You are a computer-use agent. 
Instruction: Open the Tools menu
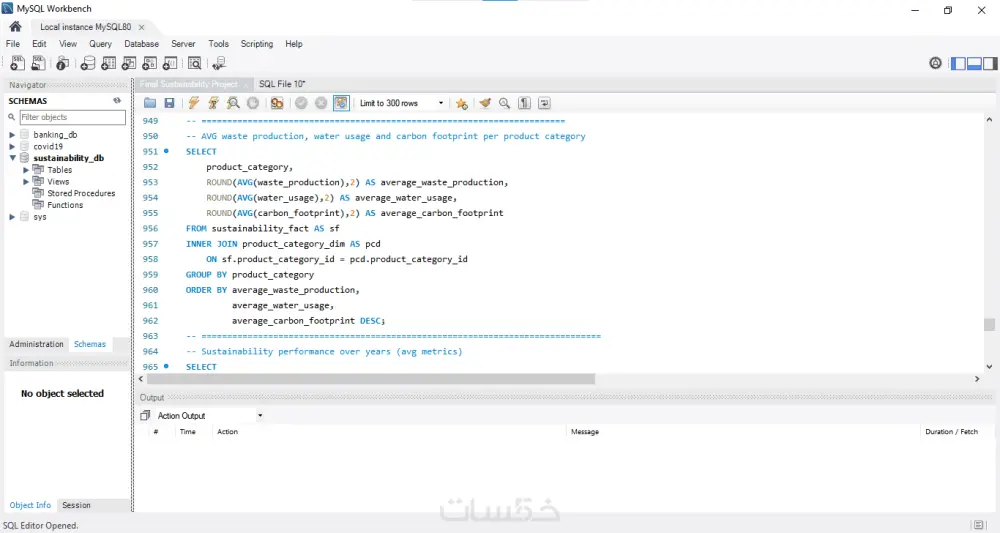coord(218,44)
